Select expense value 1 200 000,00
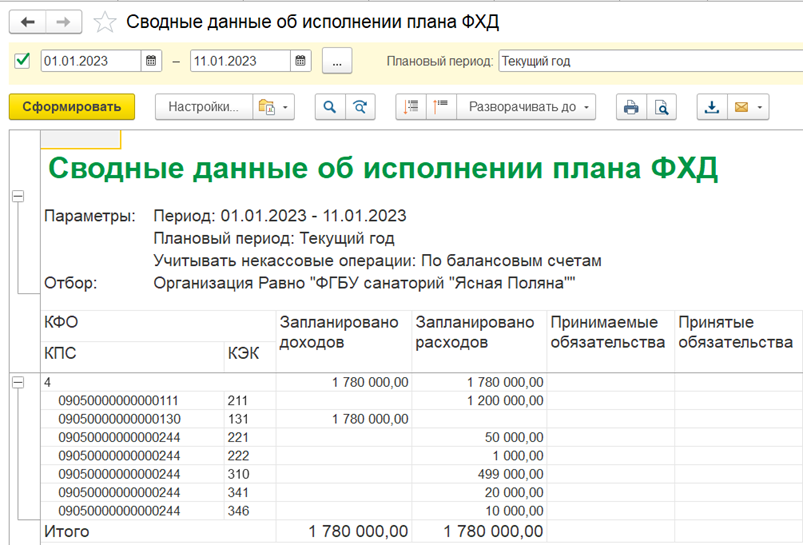Image resolution: width=803 pixels, height=545 pixels. [479, 401]
